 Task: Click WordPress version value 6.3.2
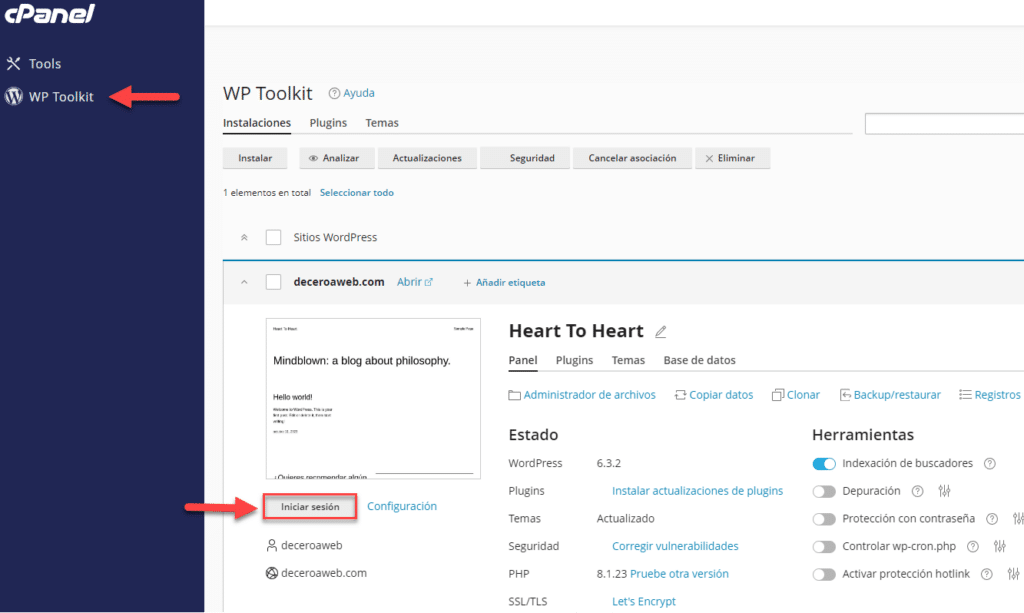(x=609, y=464)
